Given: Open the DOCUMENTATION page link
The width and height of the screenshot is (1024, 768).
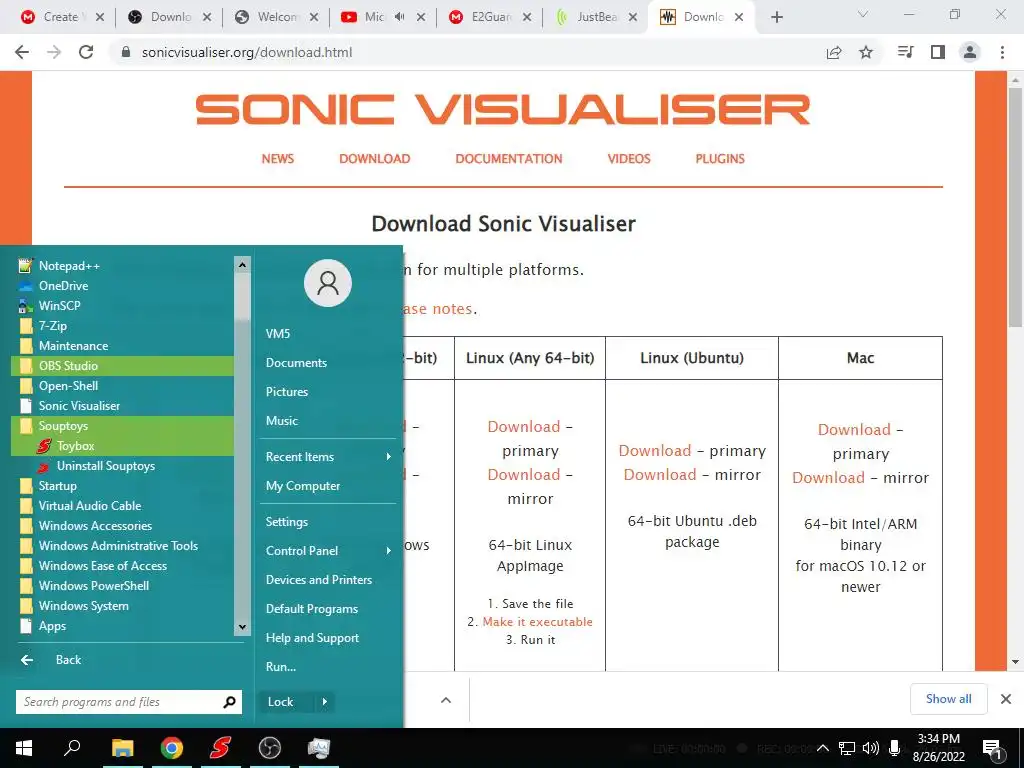Looking at the screenshot, I should [509, 159].
